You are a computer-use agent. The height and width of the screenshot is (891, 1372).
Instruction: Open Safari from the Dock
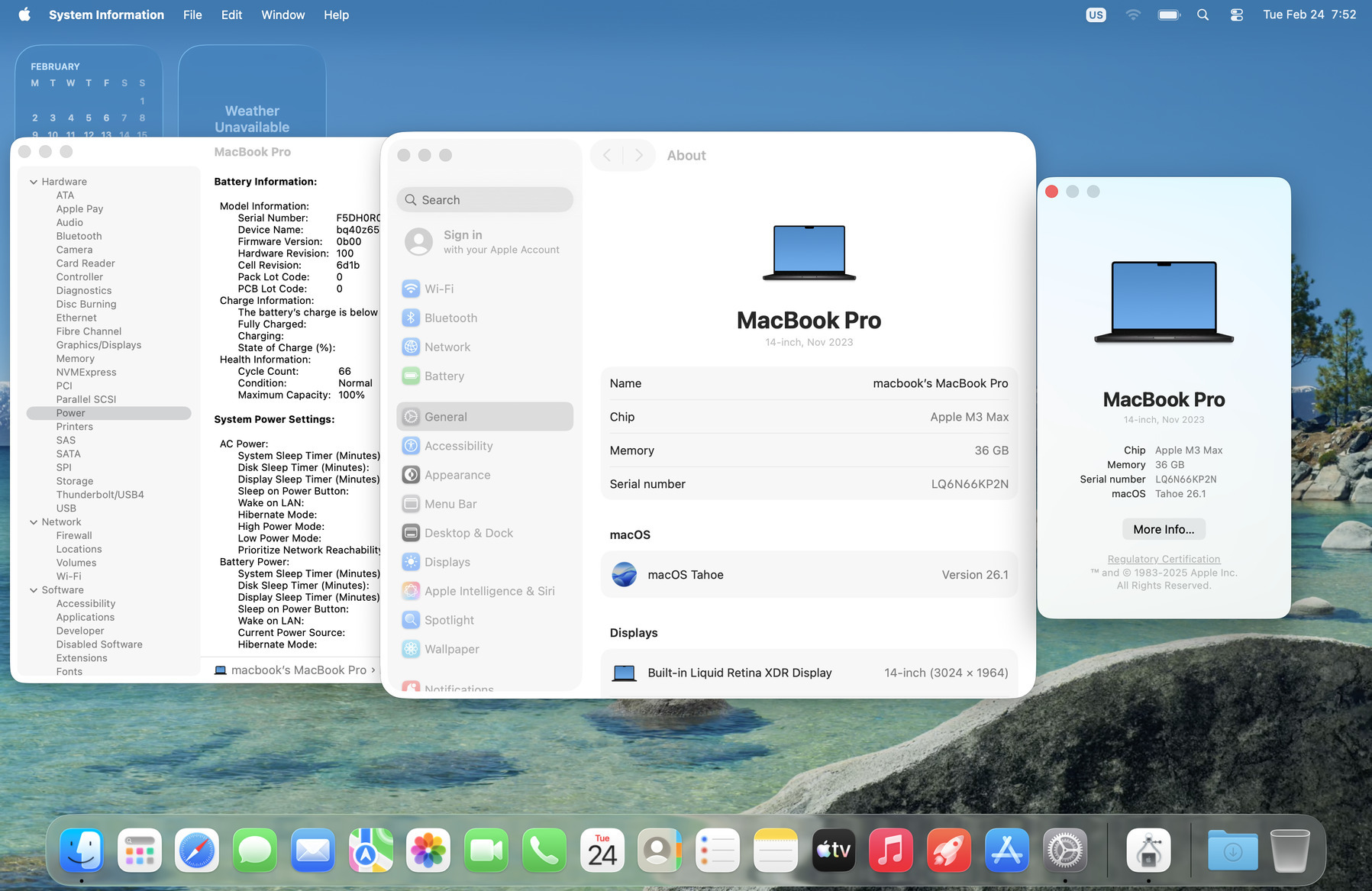pos(197,850)
